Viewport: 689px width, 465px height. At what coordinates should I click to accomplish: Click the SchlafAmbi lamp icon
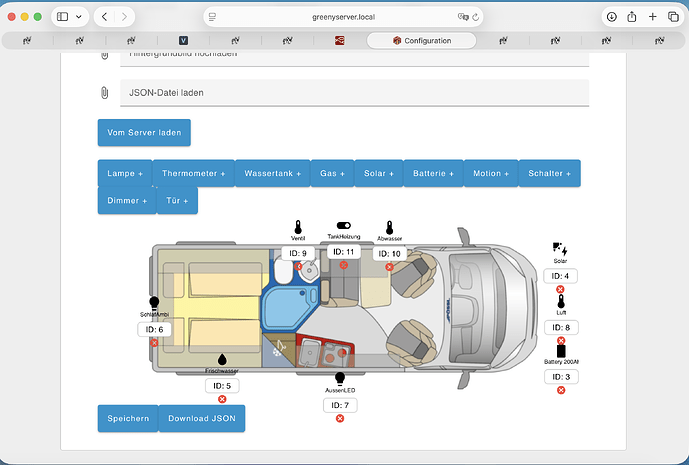tap(154, 302)
